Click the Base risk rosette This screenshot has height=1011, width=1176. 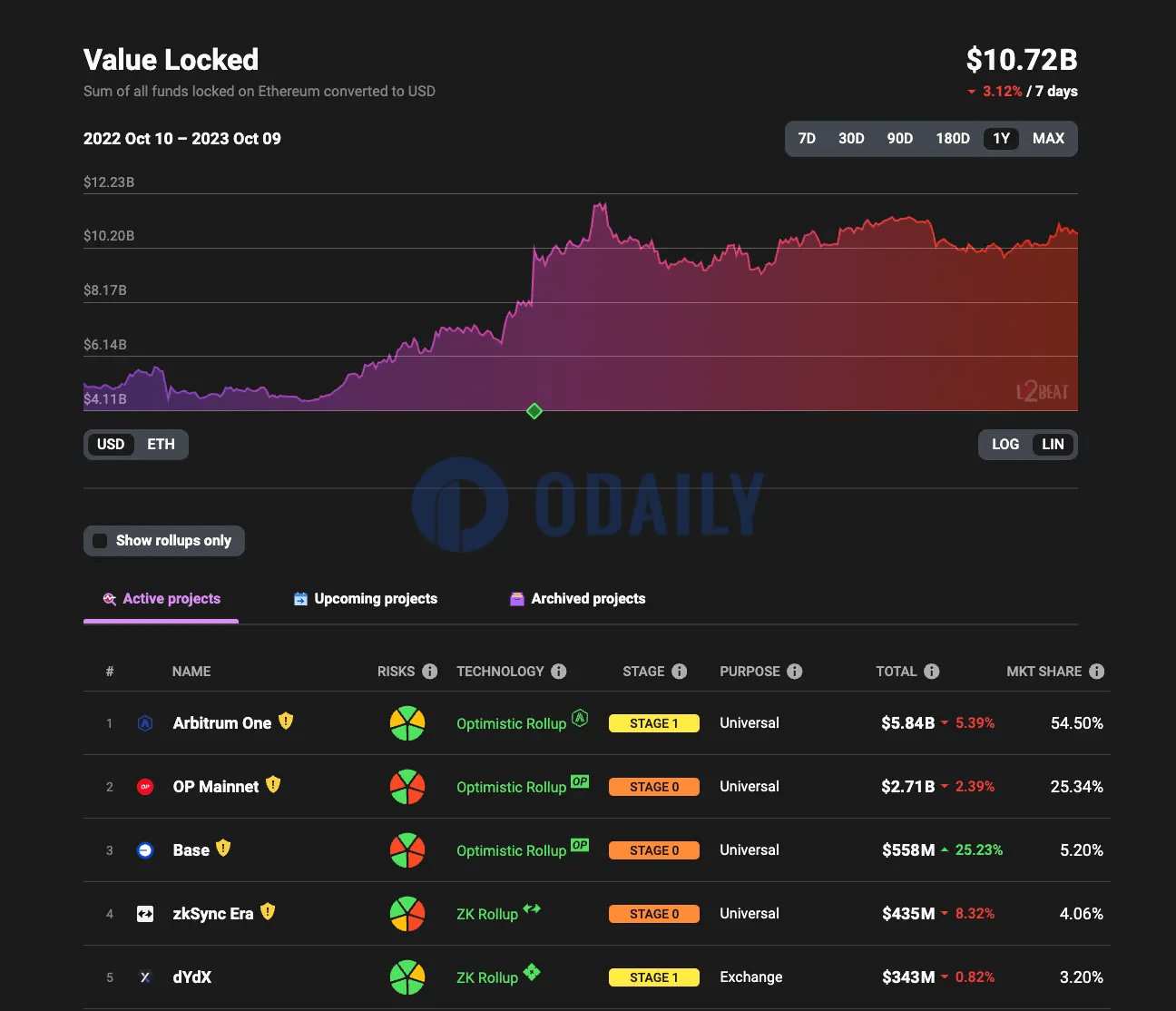click(x=407, y=849)
